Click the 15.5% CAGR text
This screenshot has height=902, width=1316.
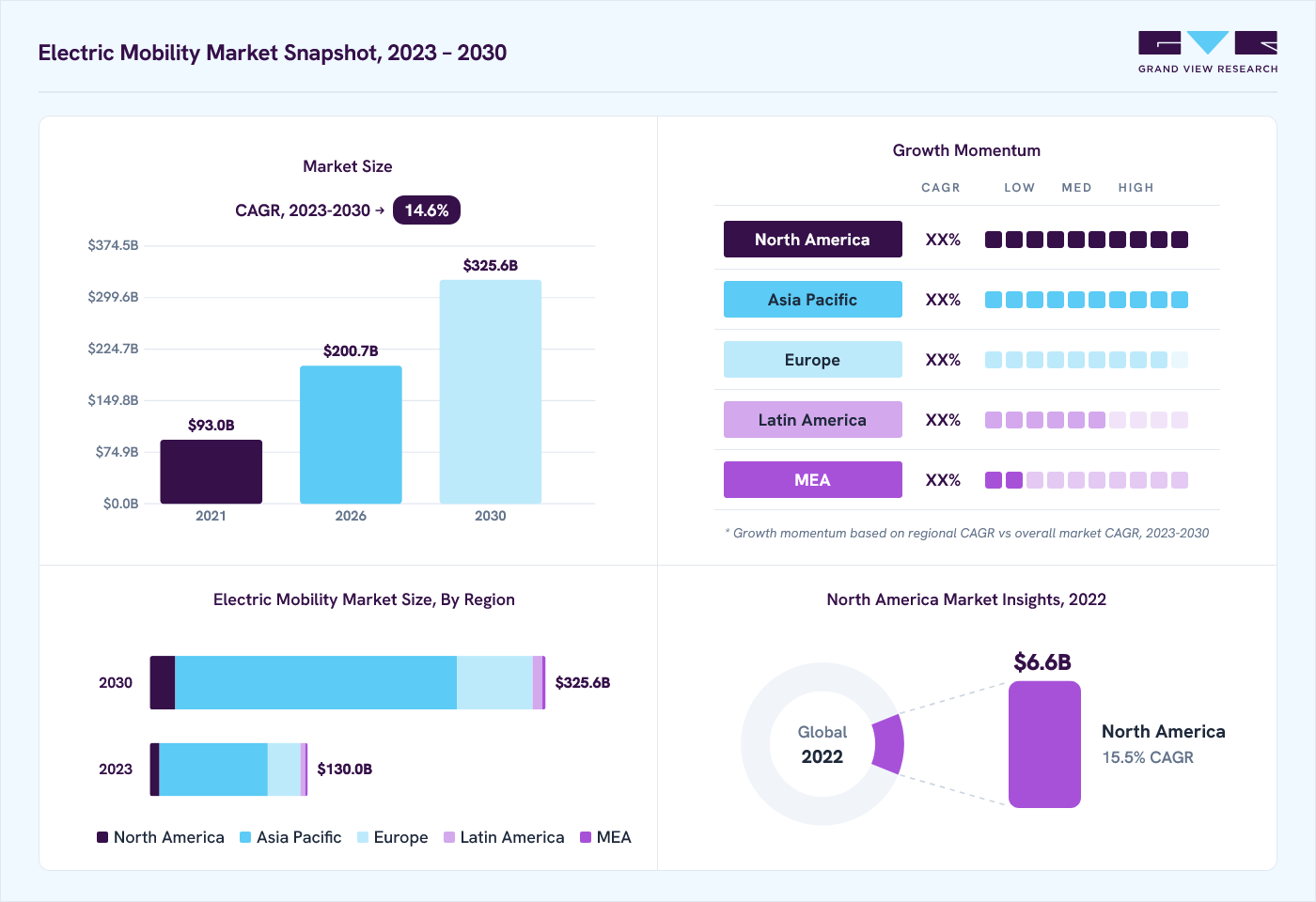click(x=1148, y=757)
